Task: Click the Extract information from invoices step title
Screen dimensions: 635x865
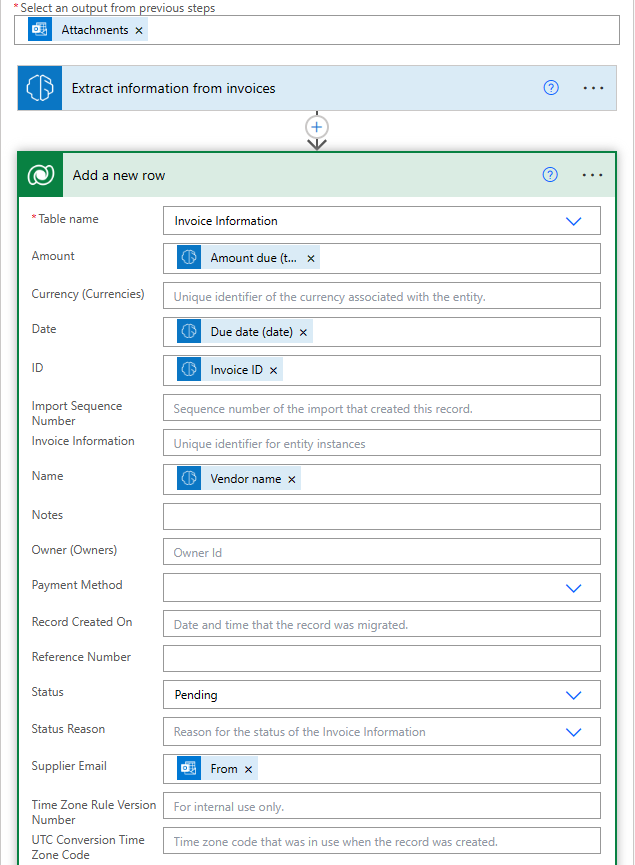Action: [x=173, y=88]
